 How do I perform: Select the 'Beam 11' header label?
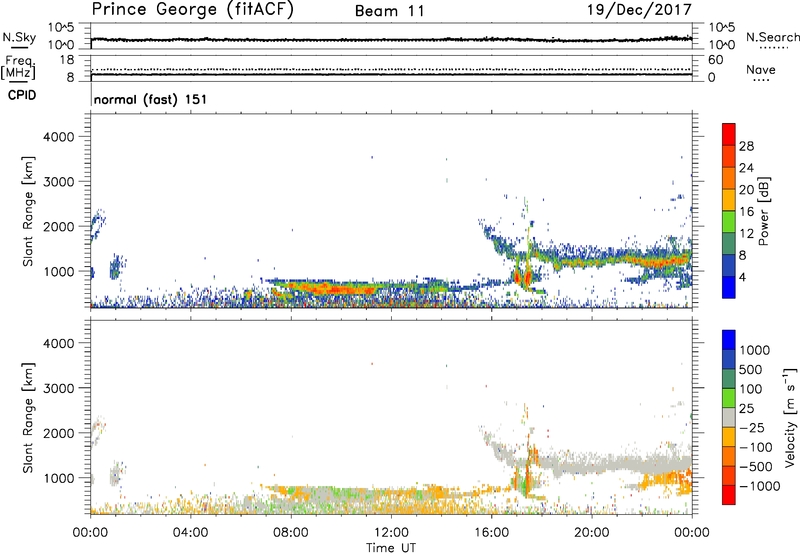[390, 11]
